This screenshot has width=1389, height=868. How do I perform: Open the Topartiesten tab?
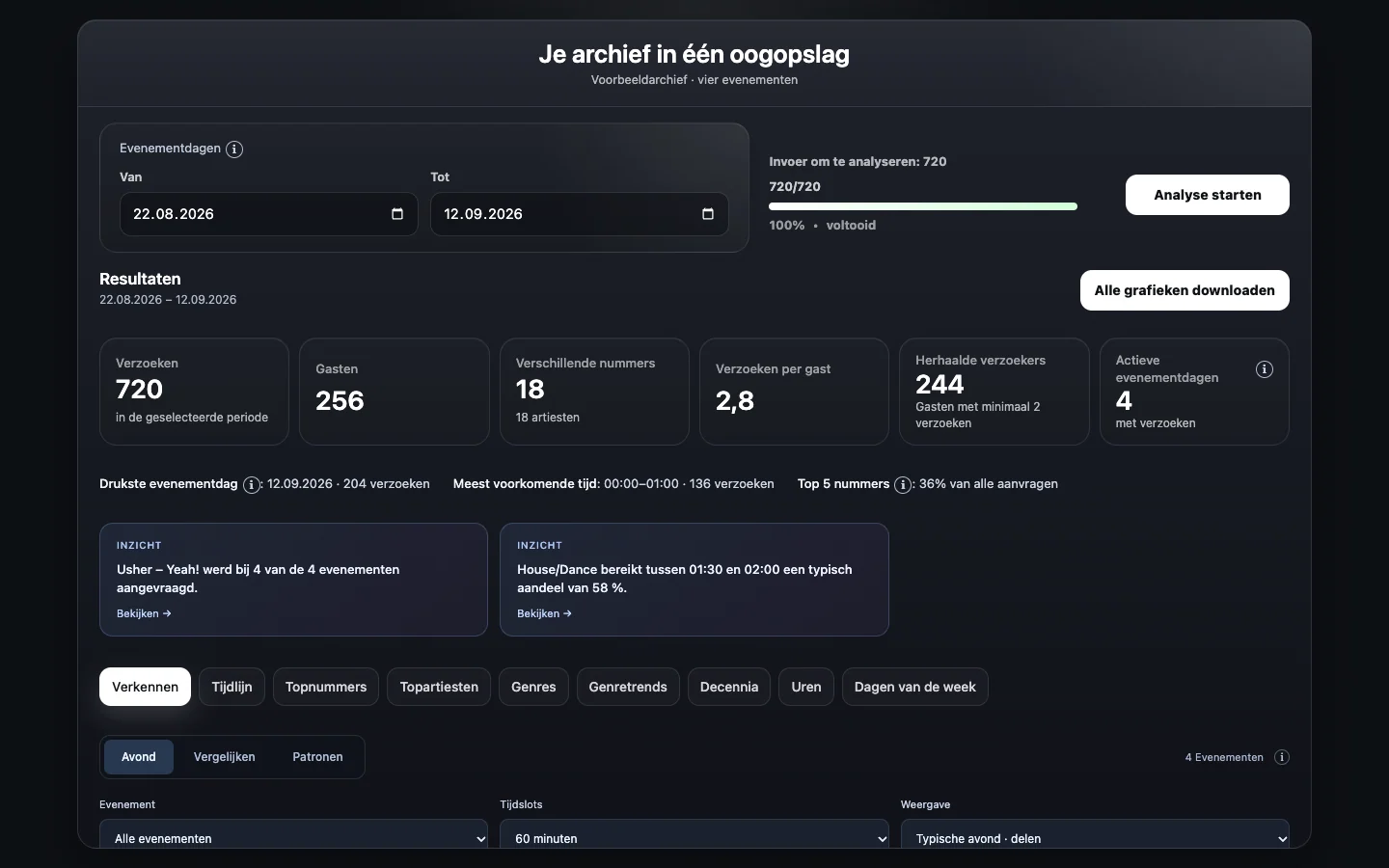pos(439,687)
